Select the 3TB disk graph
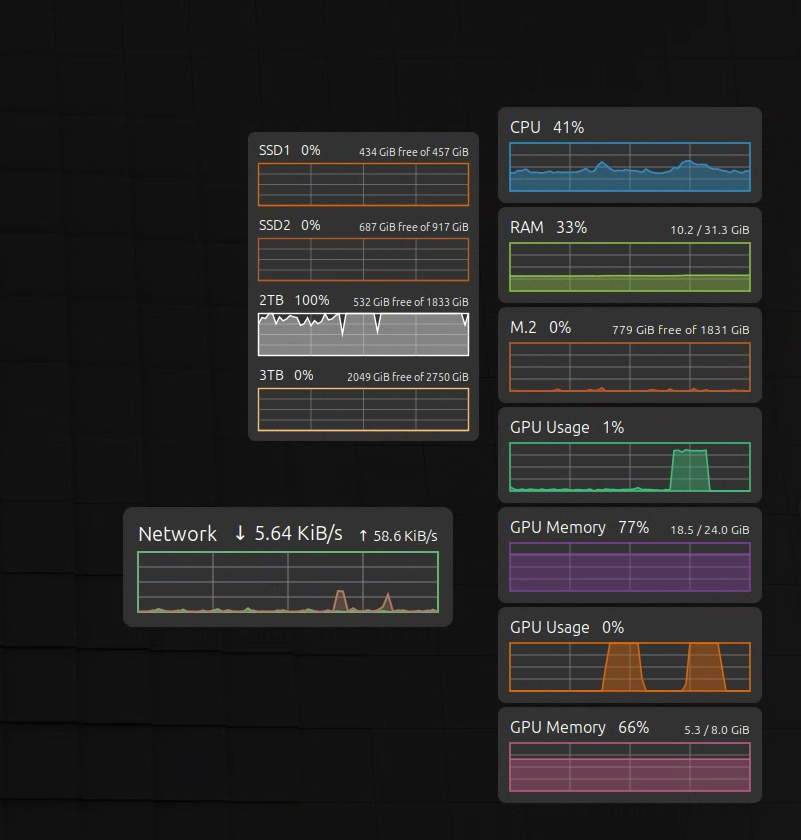 [x=363, y=409]
